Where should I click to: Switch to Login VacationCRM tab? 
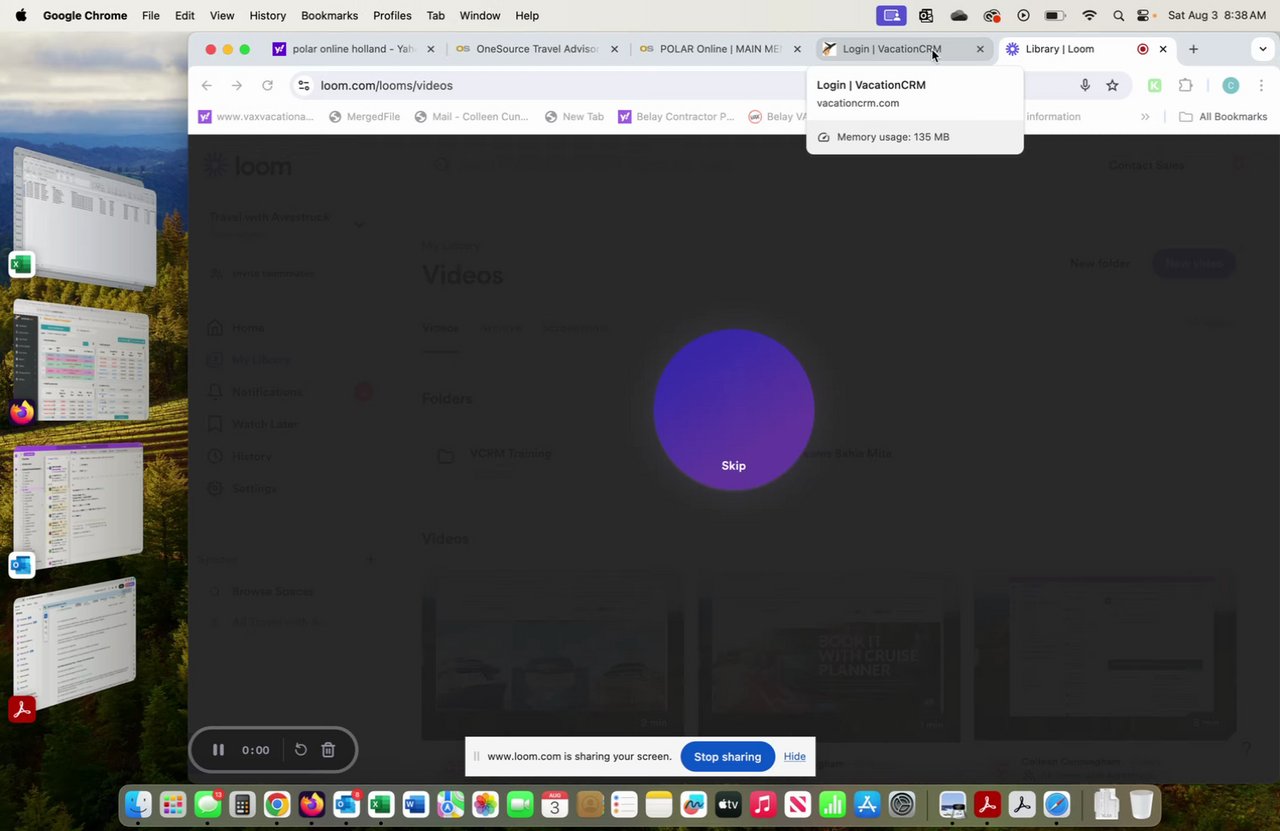coord(902,49)
